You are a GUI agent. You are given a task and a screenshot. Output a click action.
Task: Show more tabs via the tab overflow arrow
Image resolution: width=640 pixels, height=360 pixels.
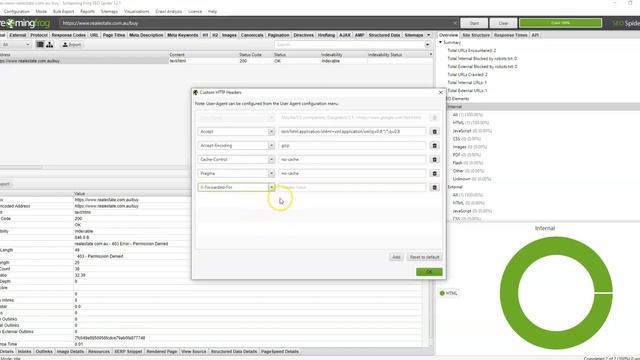(429, 35)
